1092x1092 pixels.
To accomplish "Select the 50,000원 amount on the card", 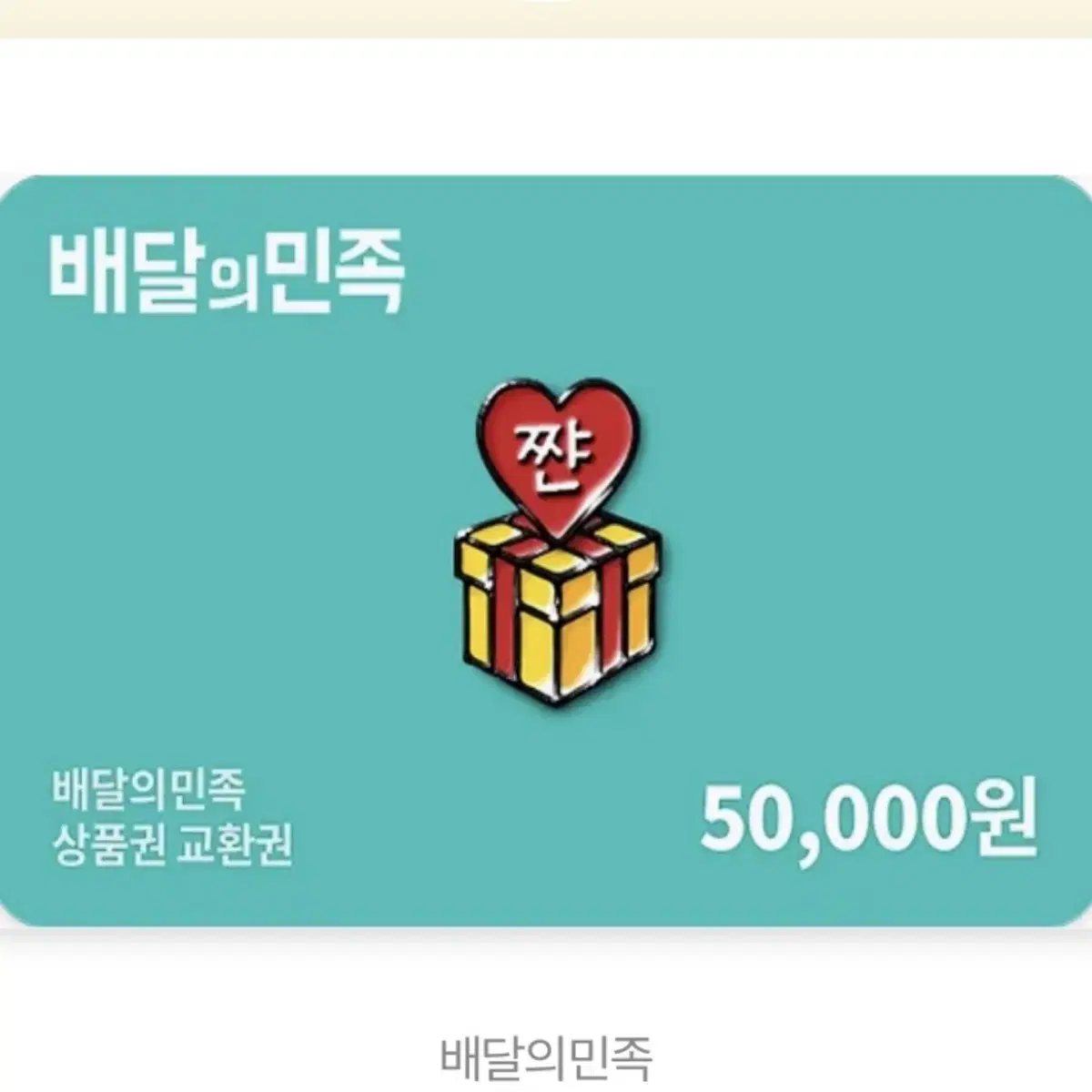I will [x=868, y=817].
